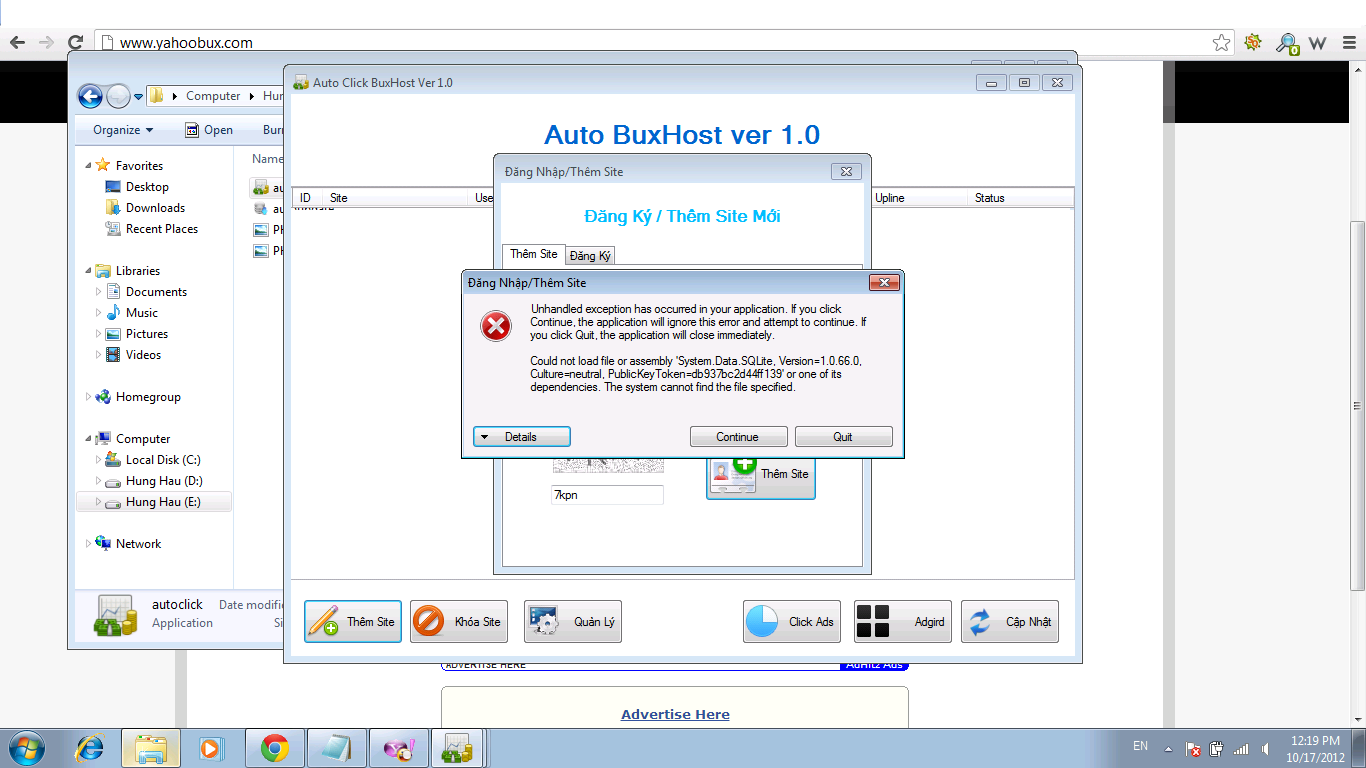This screenshot has width=1366, height=768.
Task: Click the Chrome back button
Action: click(x=17, y=43)
